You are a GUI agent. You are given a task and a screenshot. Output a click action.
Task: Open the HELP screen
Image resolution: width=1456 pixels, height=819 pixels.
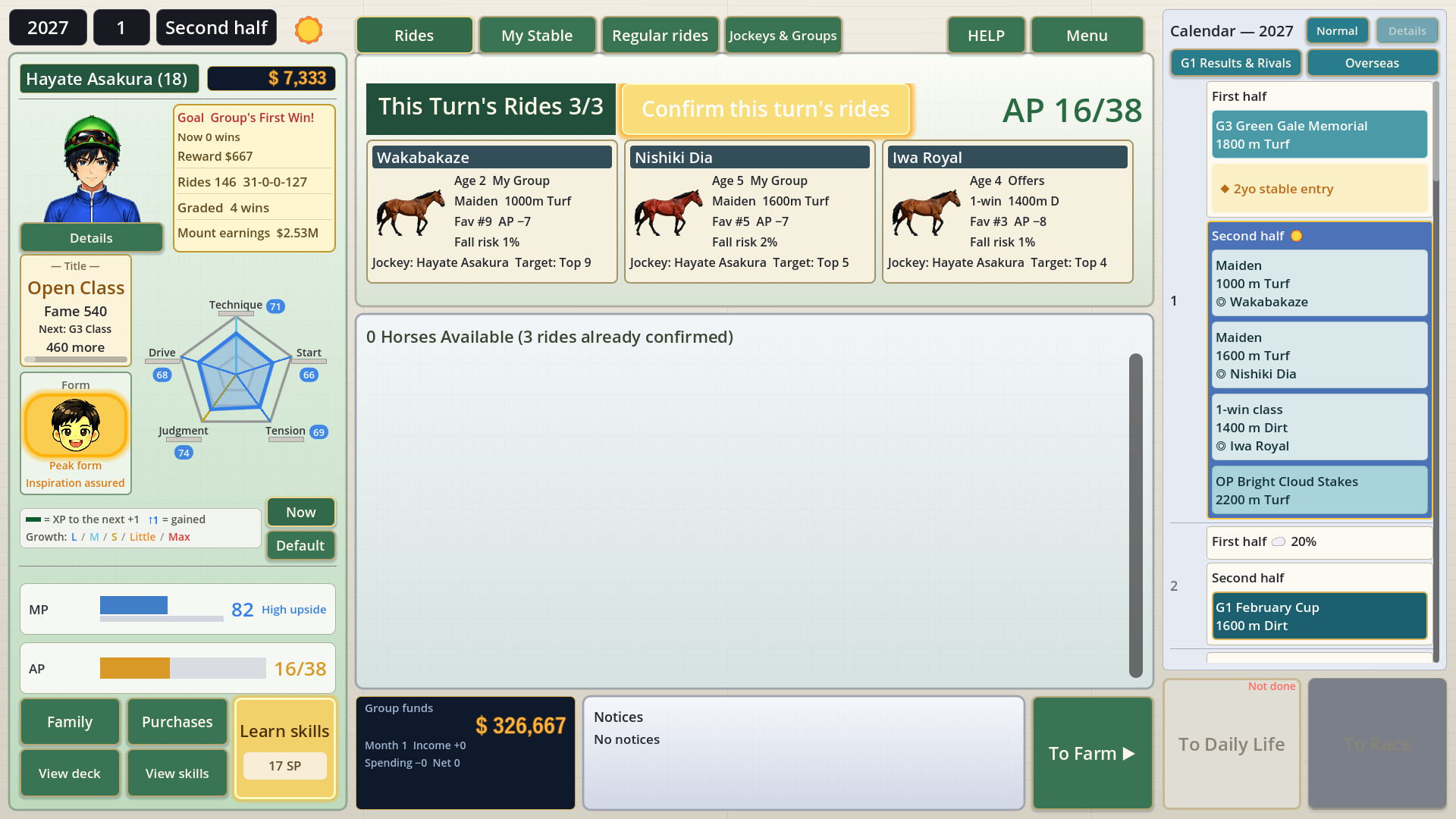pos(986,35)
